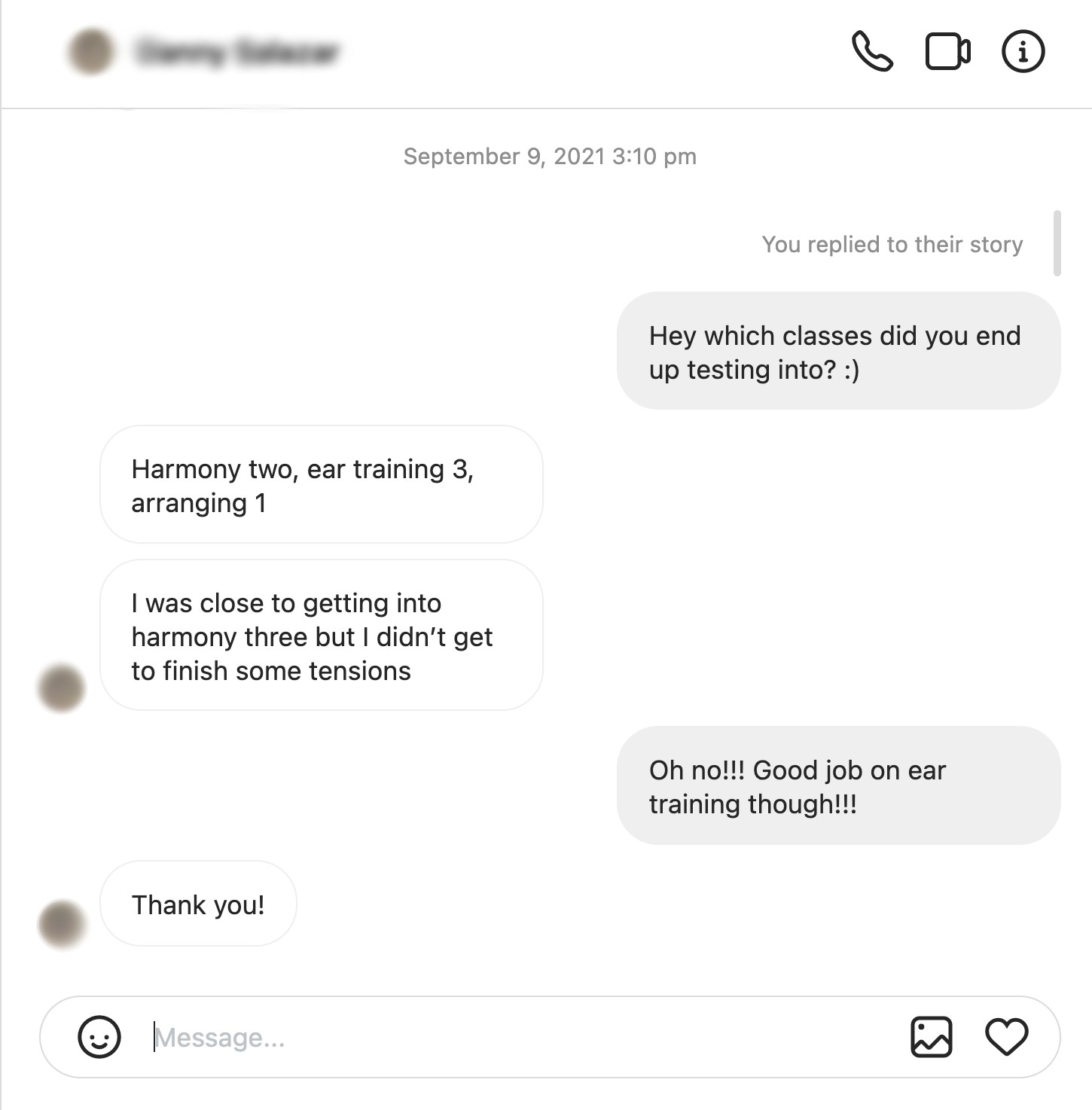The image size is (1092, 1110).
Task: Open conversation details info icon
Action: [1023, 51]
